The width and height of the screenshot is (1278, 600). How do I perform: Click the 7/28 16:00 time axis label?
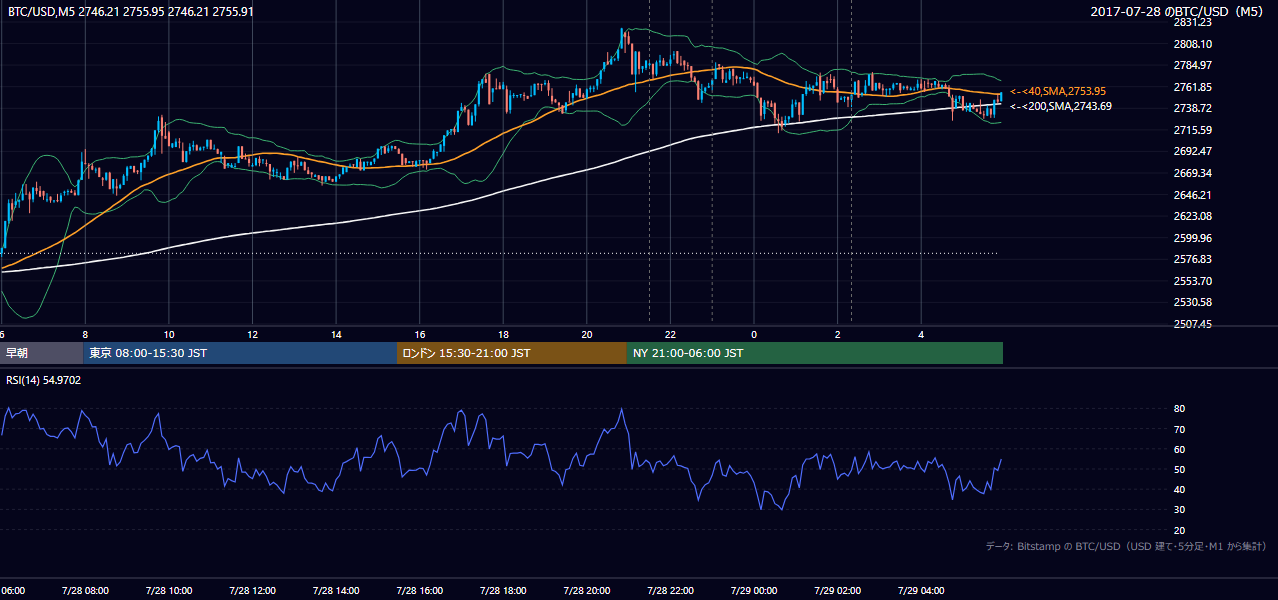(x=420, y=591)
